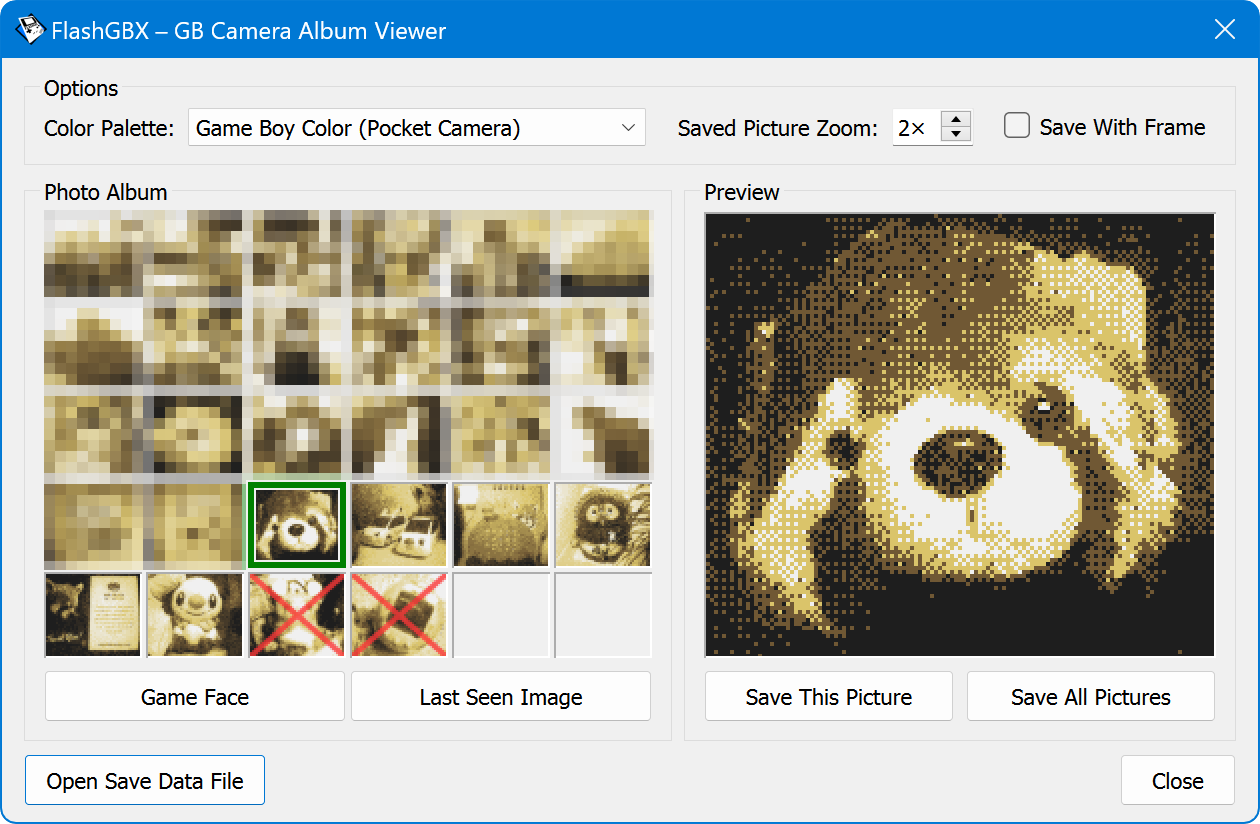Increase Saved Picture Zoom using the up arrow
The width and height of the screenshot is (1260, 824).
(x=956, y=118)
